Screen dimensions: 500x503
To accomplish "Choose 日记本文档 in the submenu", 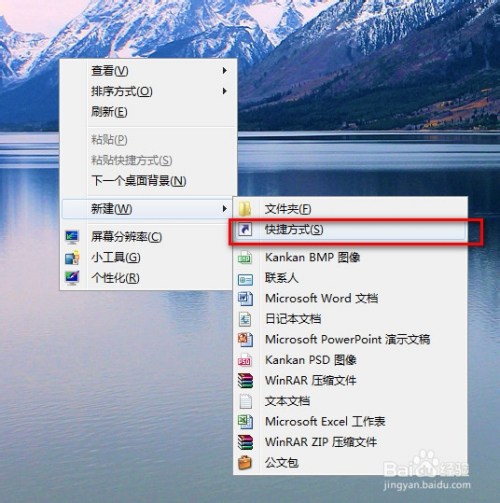I will point(350,319).
